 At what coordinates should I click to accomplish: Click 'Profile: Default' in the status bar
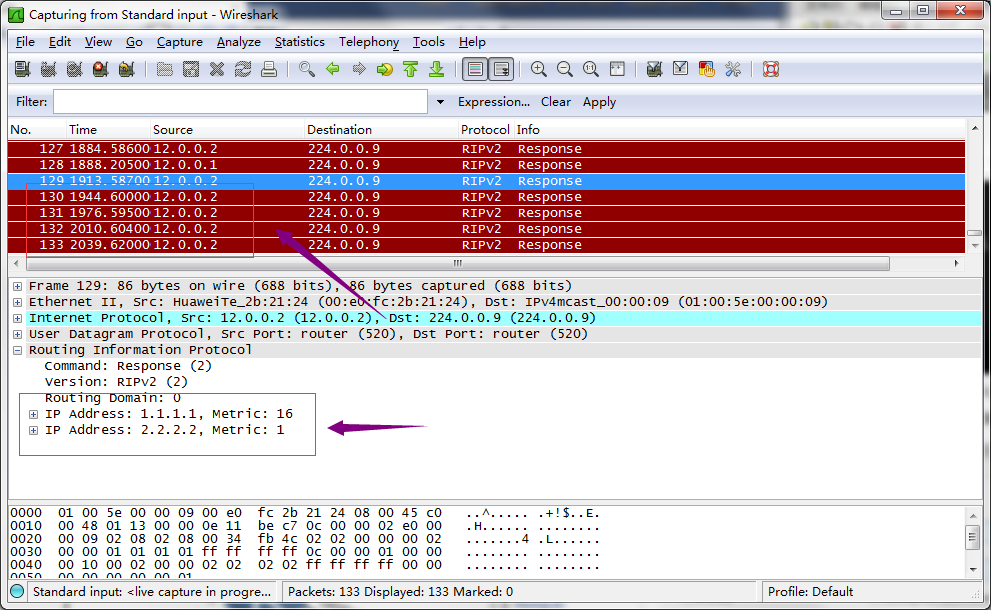(810, 592)
